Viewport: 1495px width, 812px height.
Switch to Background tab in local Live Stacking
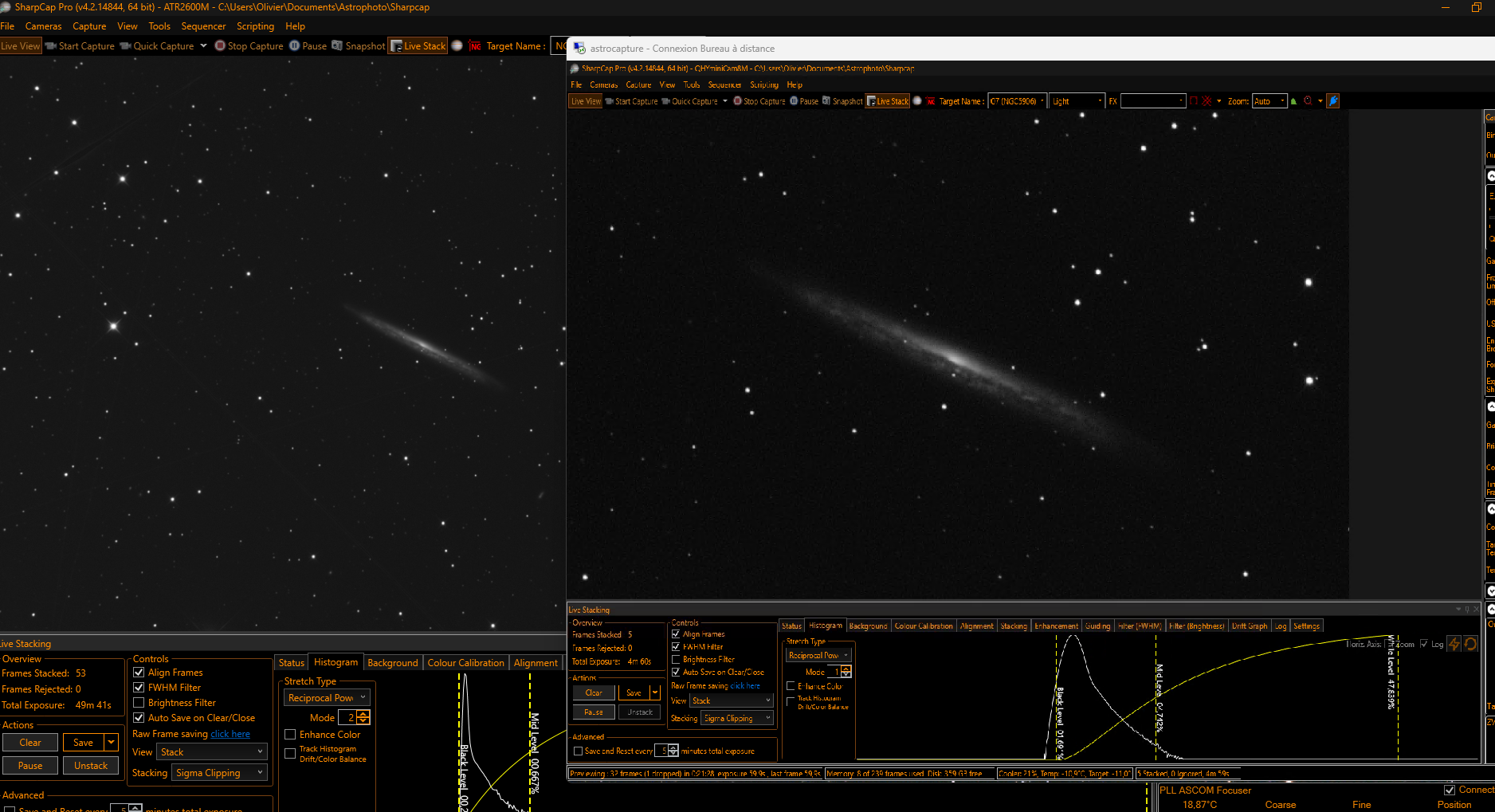coord(393,663)
